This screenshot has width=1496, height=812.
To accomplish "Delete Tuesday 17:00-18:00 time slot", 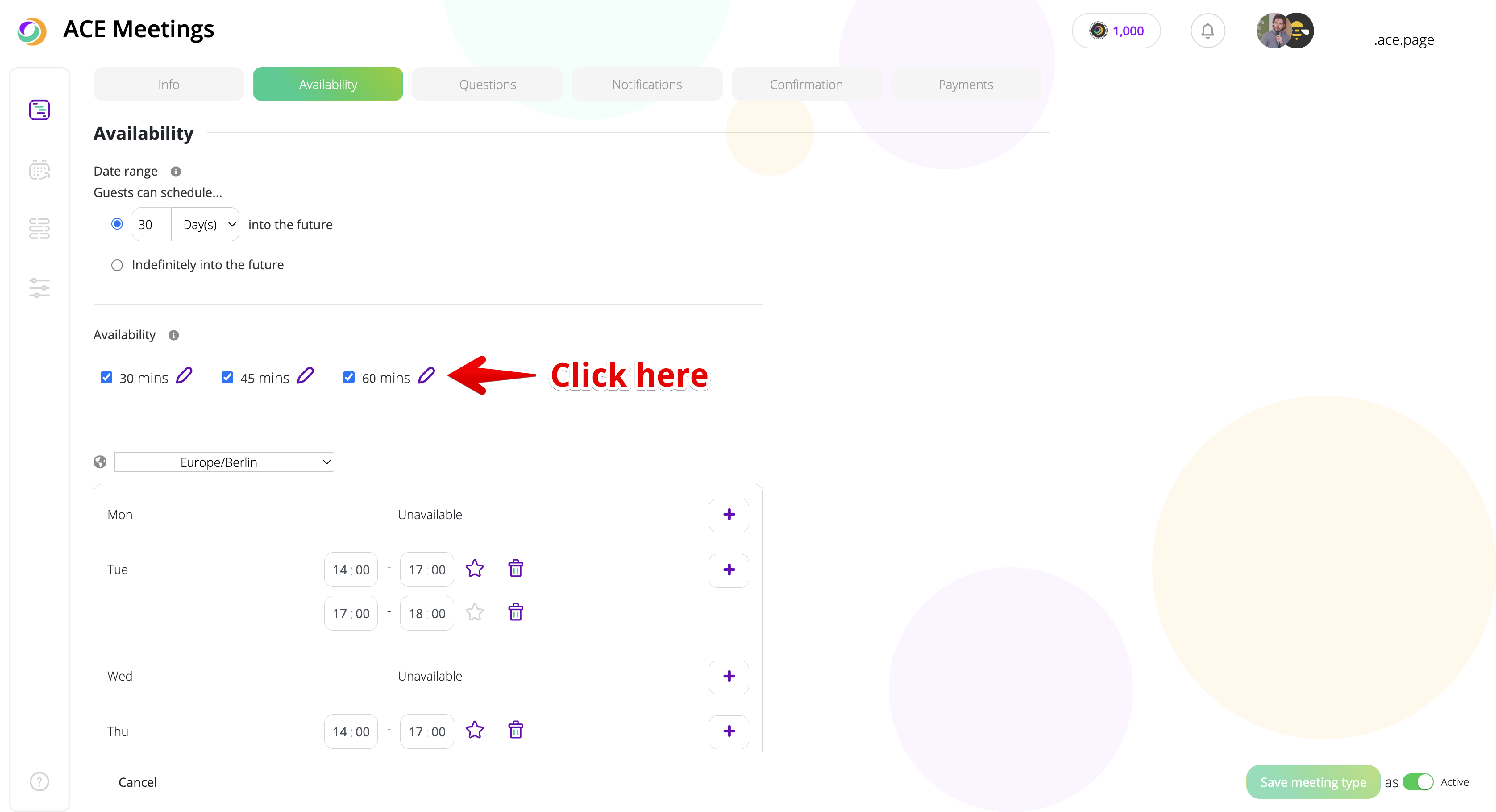I will pyautogui.click(x=515, y=612).
